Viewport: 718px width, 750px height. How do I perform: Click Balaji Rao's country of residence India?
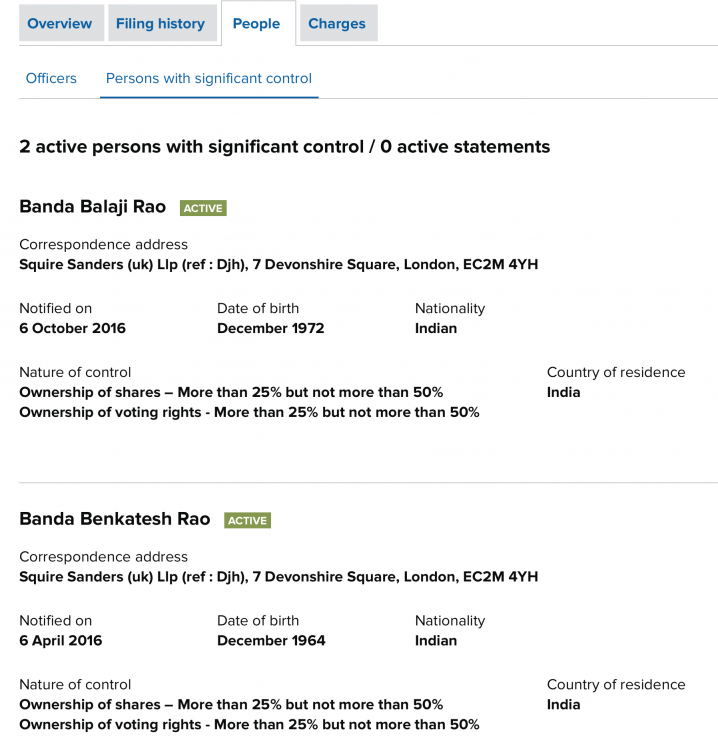point(563,392)
